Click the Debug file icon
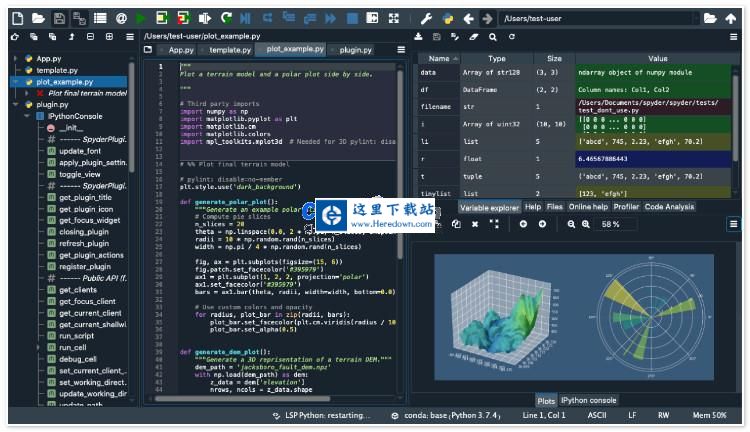The height and width of the screenshot is (432, 750). pyautogui.click(x=245, y=18)
